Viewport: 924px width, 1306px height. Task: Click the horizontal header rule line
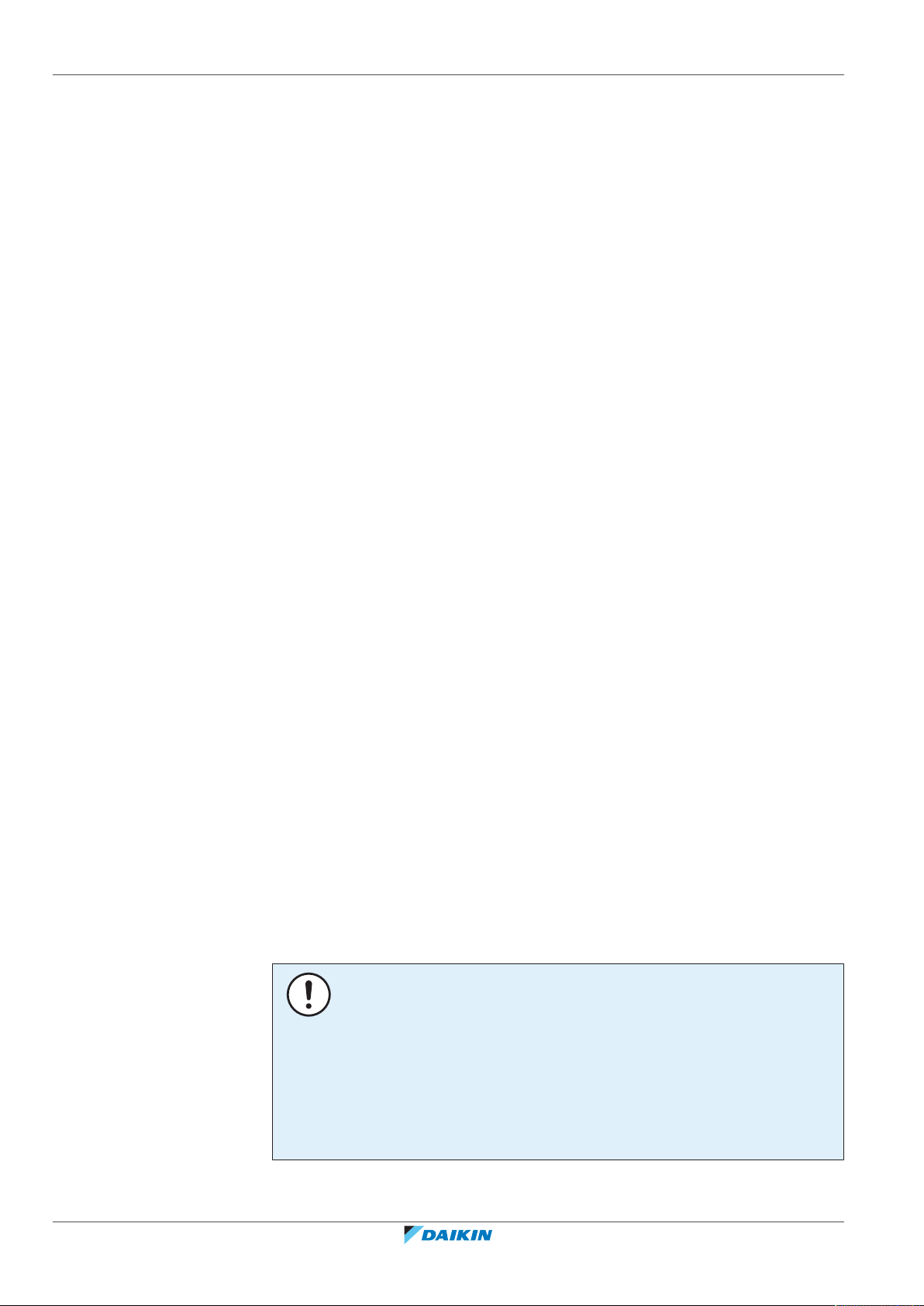(448, 75)
